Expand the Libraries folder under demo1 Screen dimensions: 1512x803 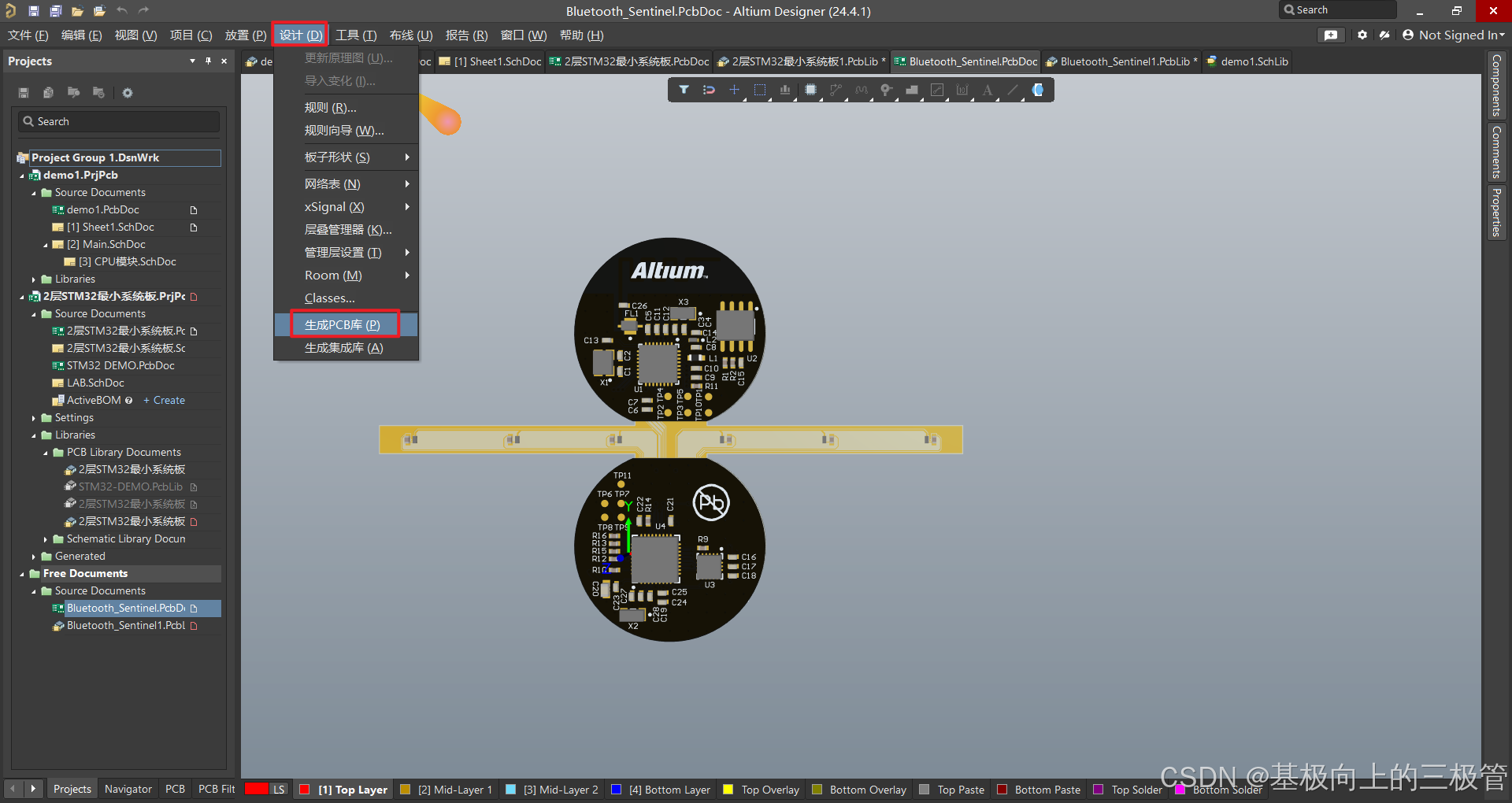pyautogui.click(x=34, y=279)
